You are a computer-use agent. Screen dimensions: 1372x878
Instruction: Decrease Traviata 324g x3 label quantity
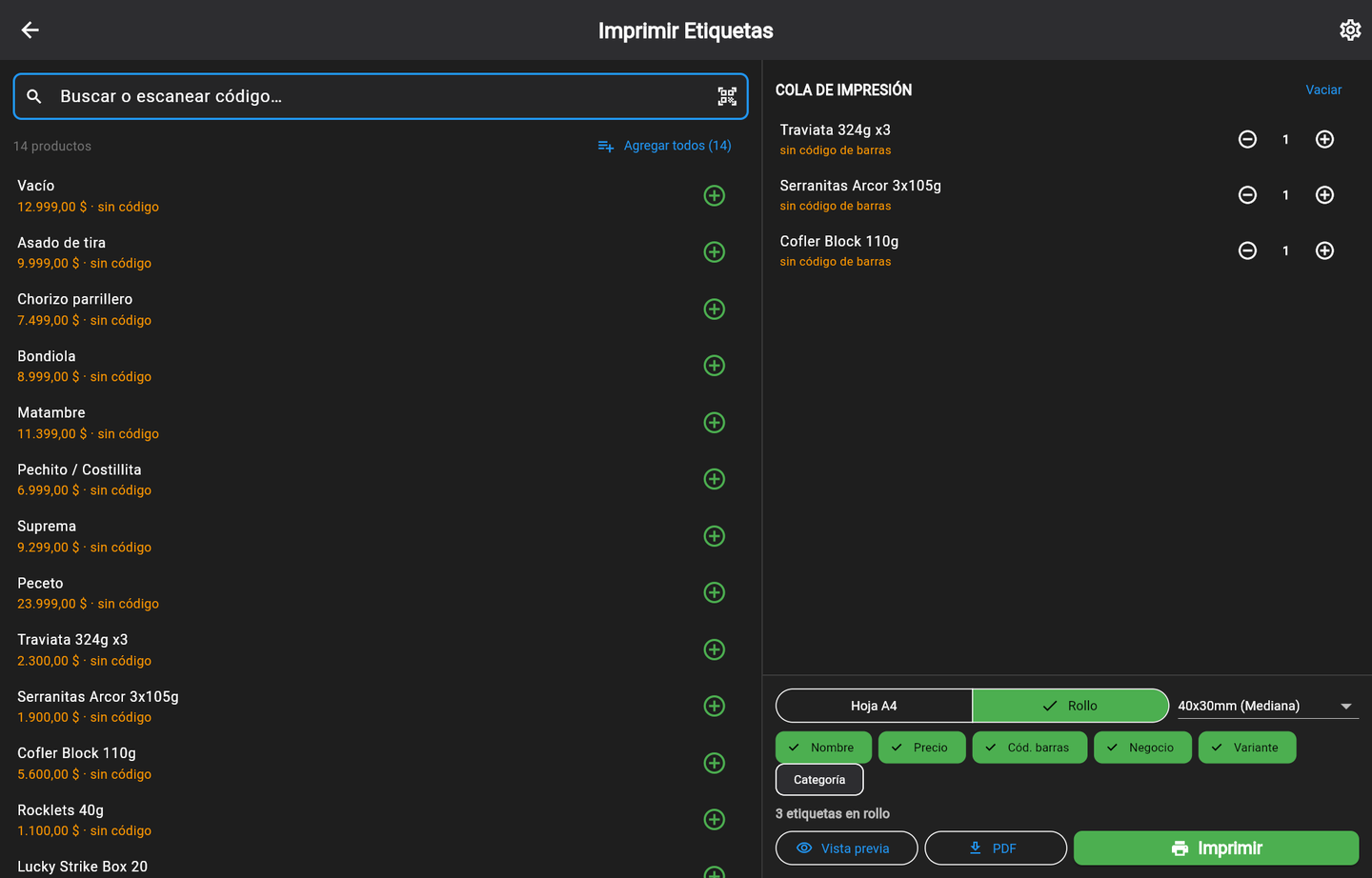[x=1247, y=139]
